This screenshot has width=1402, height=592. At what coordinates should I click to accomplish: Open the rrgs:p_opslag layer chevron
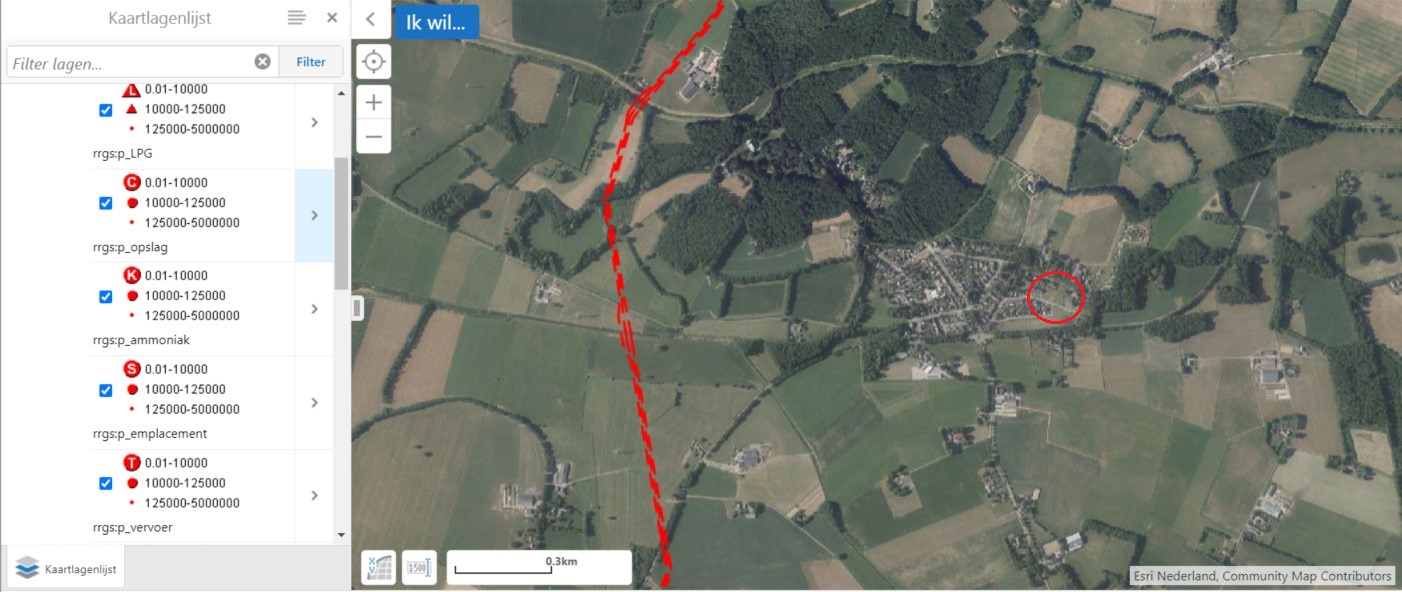pyautogui.click(x=314, y=216)
